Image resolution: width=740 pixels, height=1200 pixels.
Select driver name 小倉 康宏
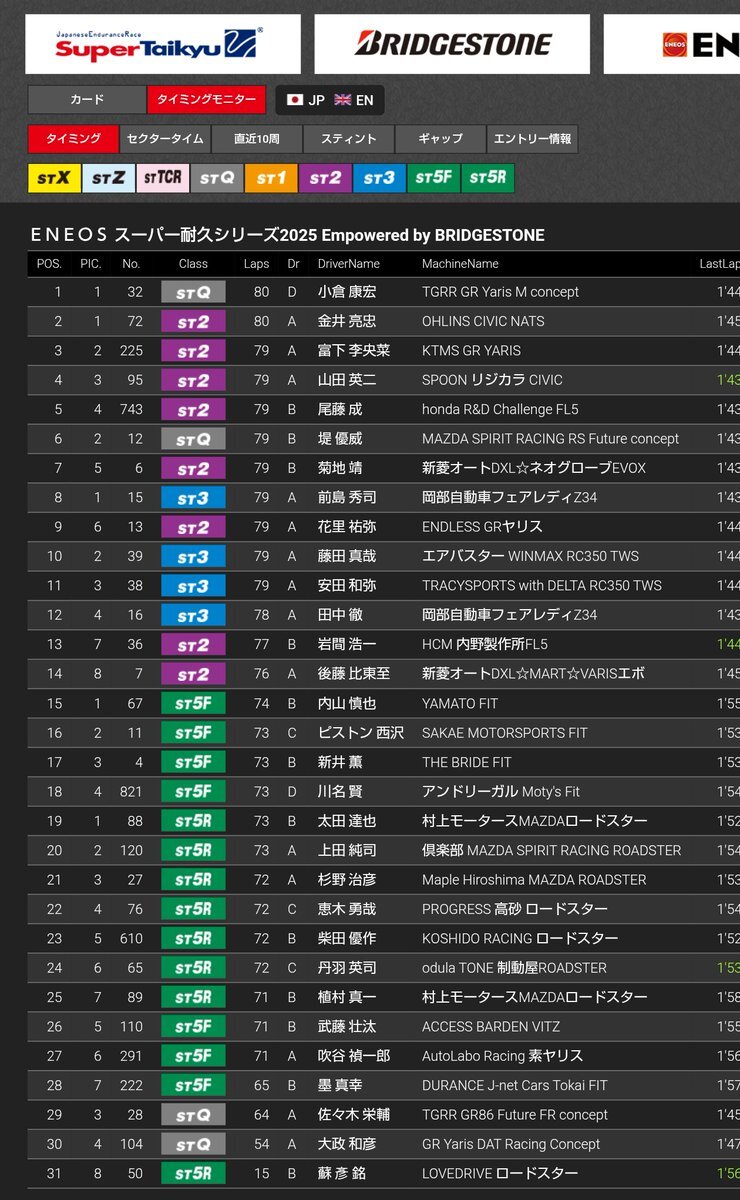[347, 292]
